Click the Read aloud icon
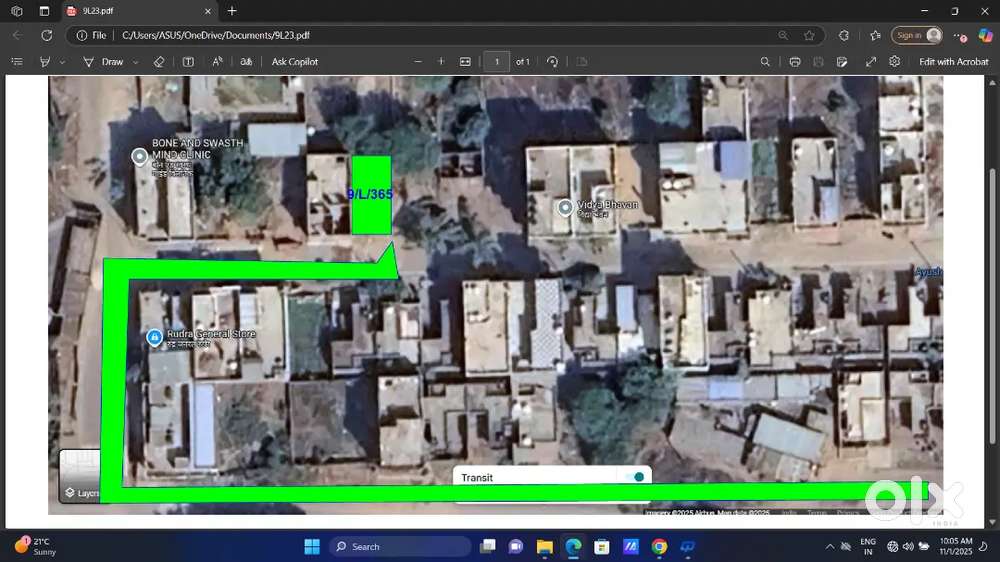This screenshot has width=1000, height=562. tap(217, 62)
